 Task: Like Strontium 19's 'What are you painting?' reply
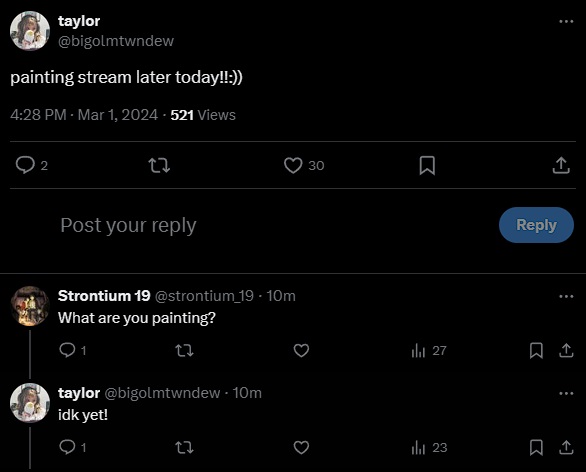point(301,351)
